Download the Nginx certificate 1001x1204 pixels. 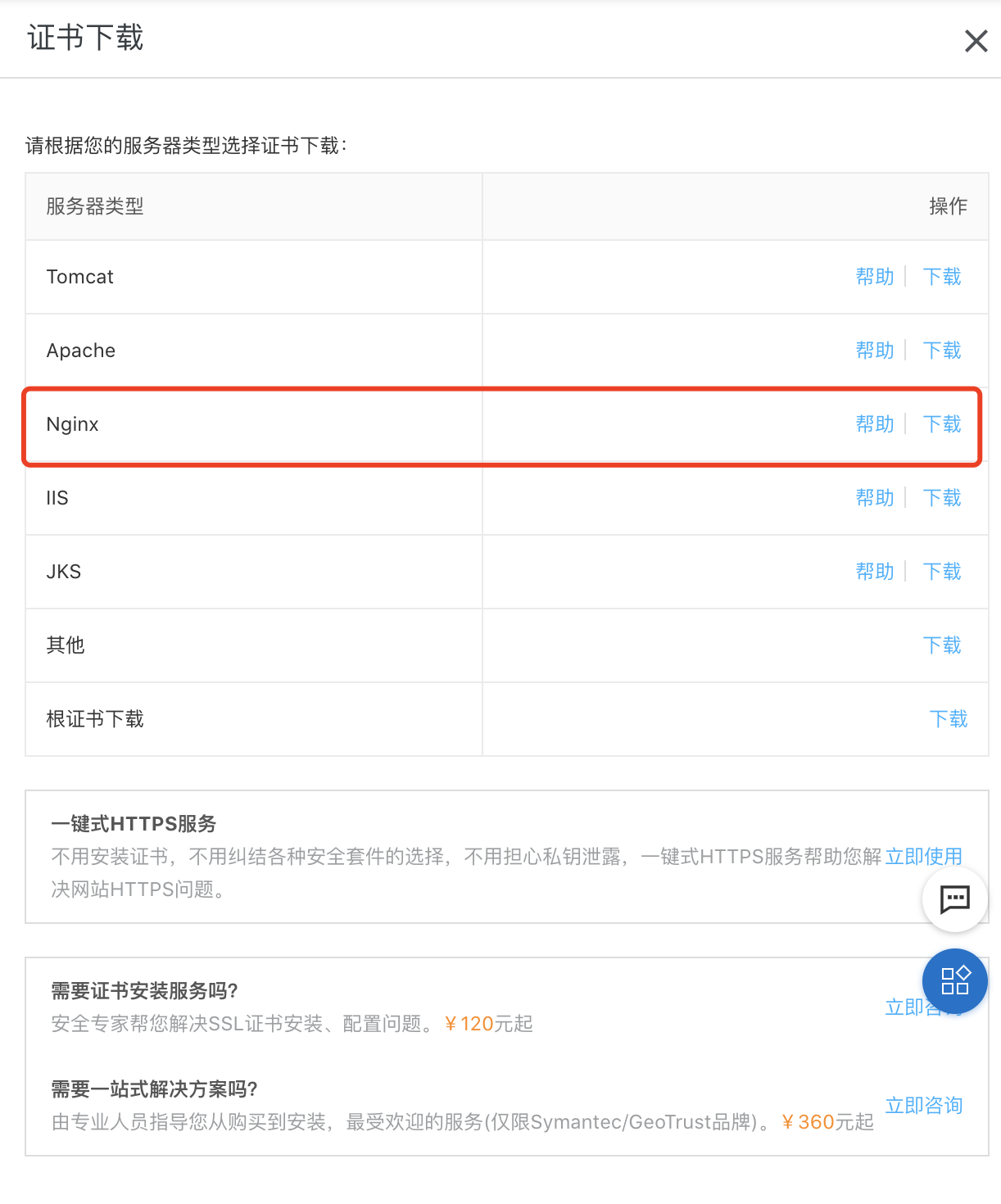pyautogui.click(x=942, y=424)
